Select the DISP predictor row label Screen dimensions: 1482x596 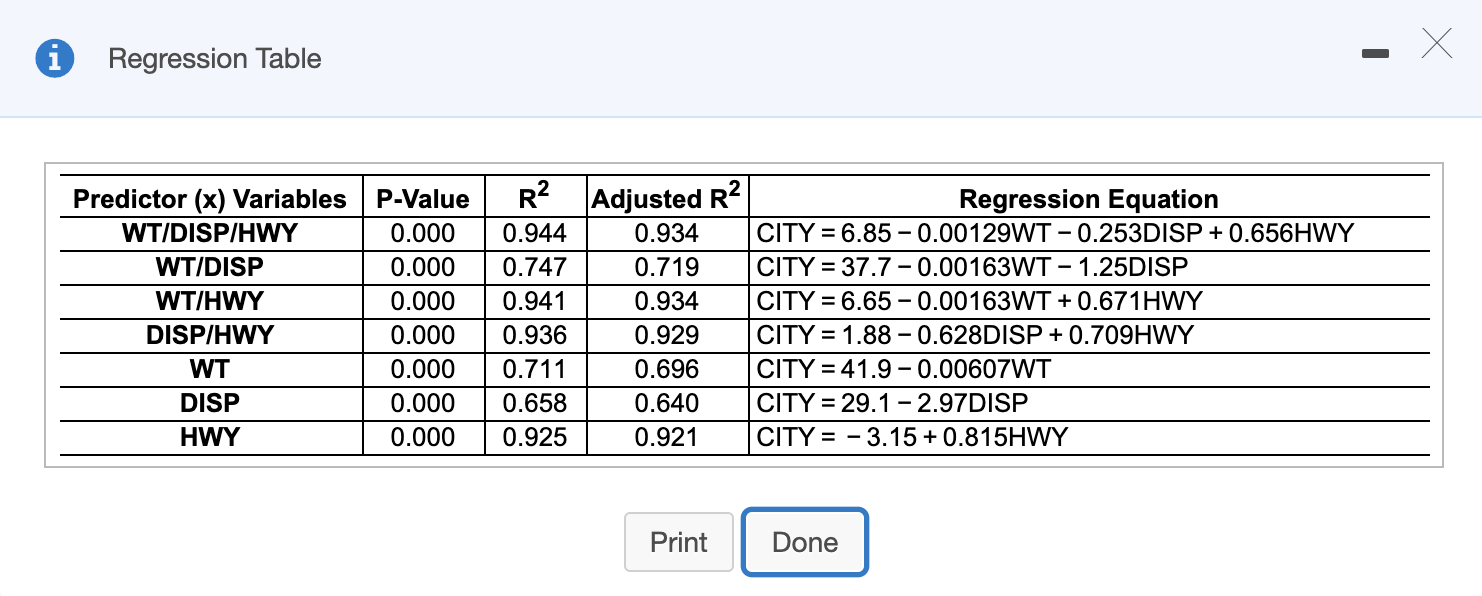[210, 403]
